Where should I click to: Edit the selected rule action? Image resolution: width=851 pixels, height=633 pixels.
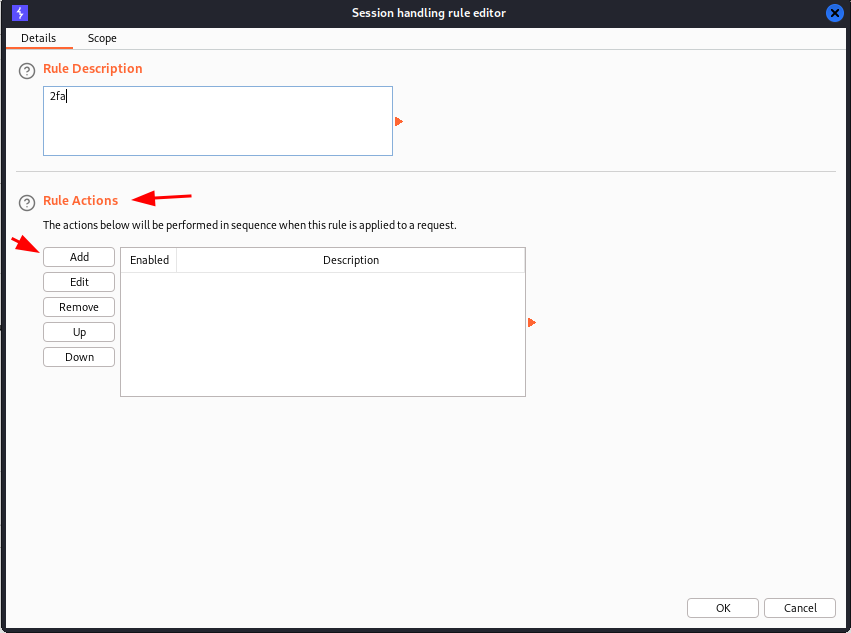tap(79, 282)
